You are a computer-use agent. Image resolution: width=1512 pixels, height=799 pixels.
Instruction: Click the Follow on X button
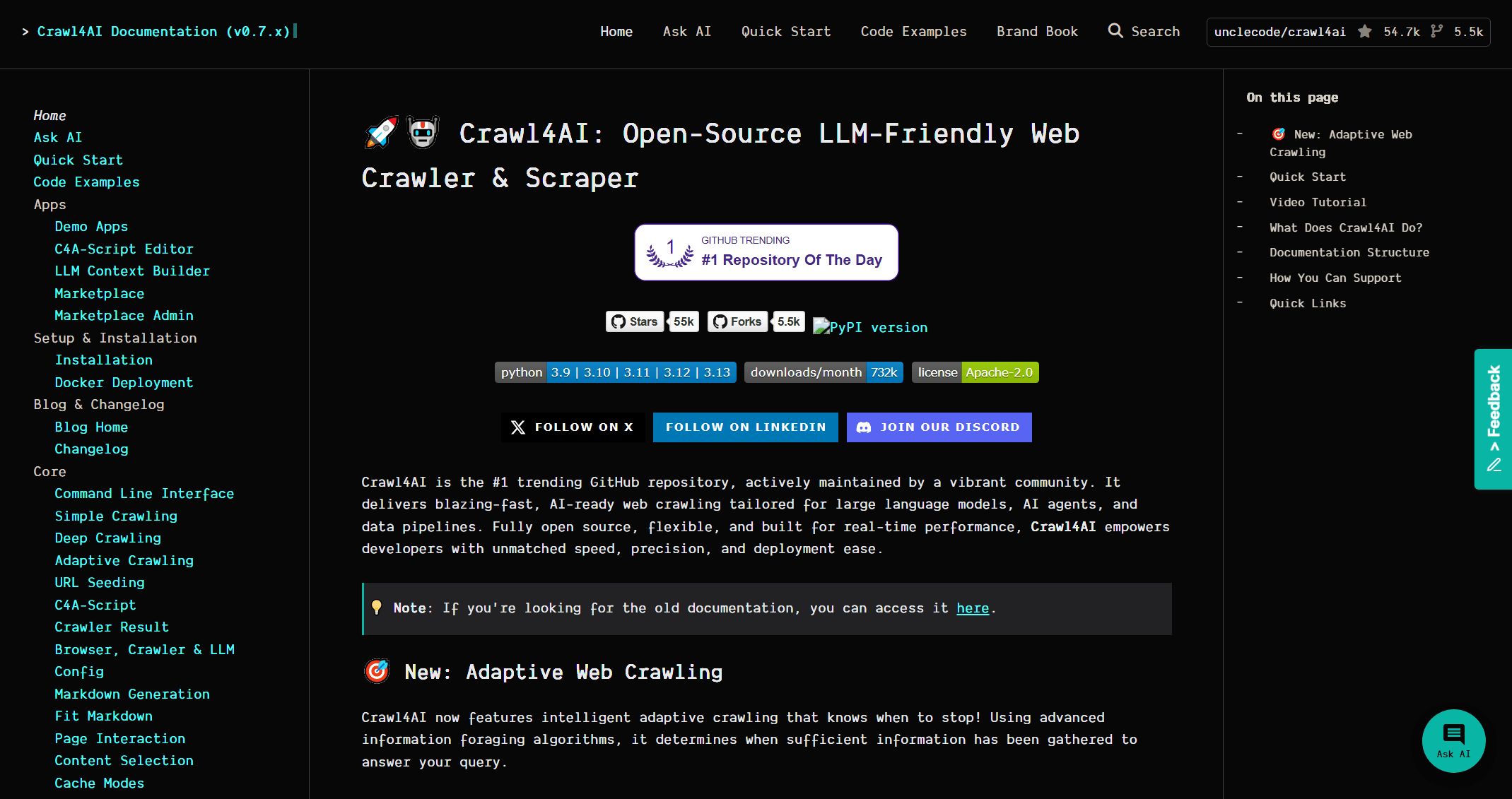pos(573,427)
